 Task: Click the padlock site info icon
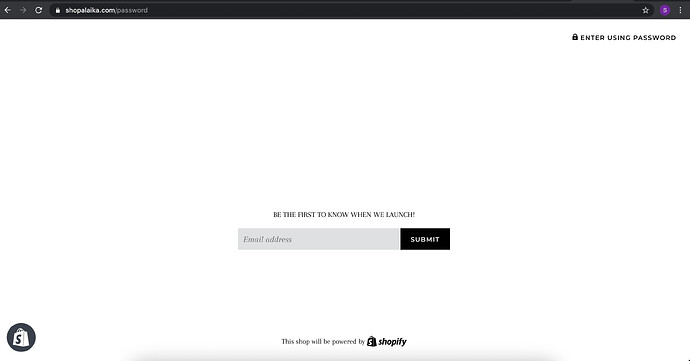click(58, 10)
